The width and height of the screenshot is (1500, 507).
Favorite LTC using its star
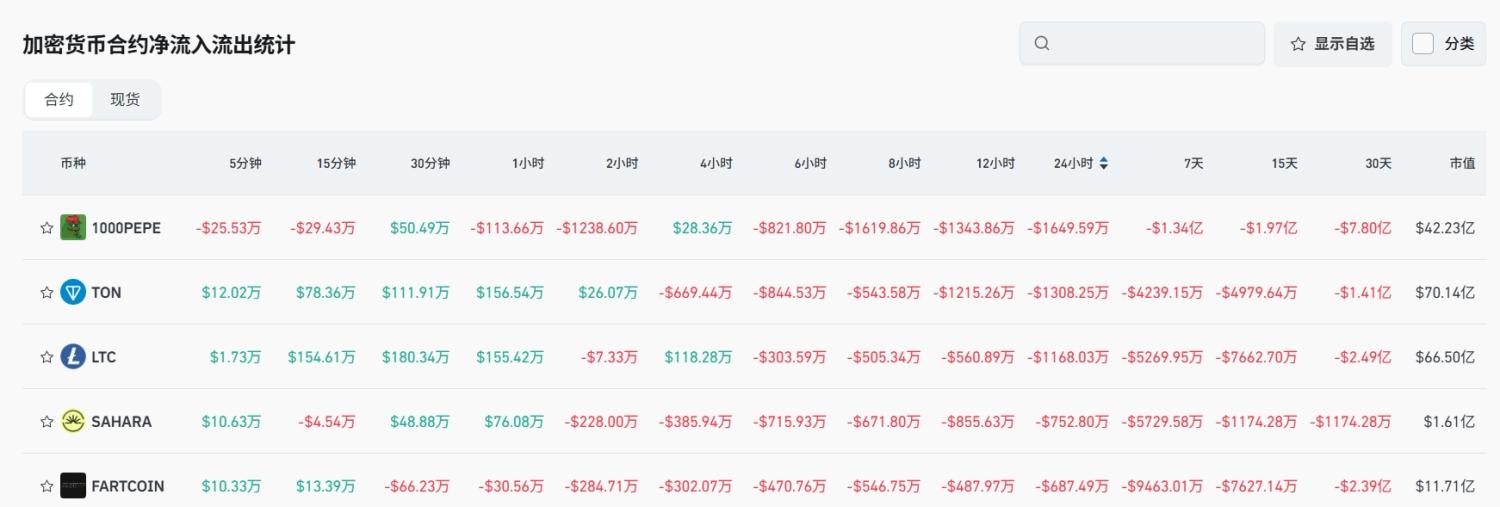46,357
